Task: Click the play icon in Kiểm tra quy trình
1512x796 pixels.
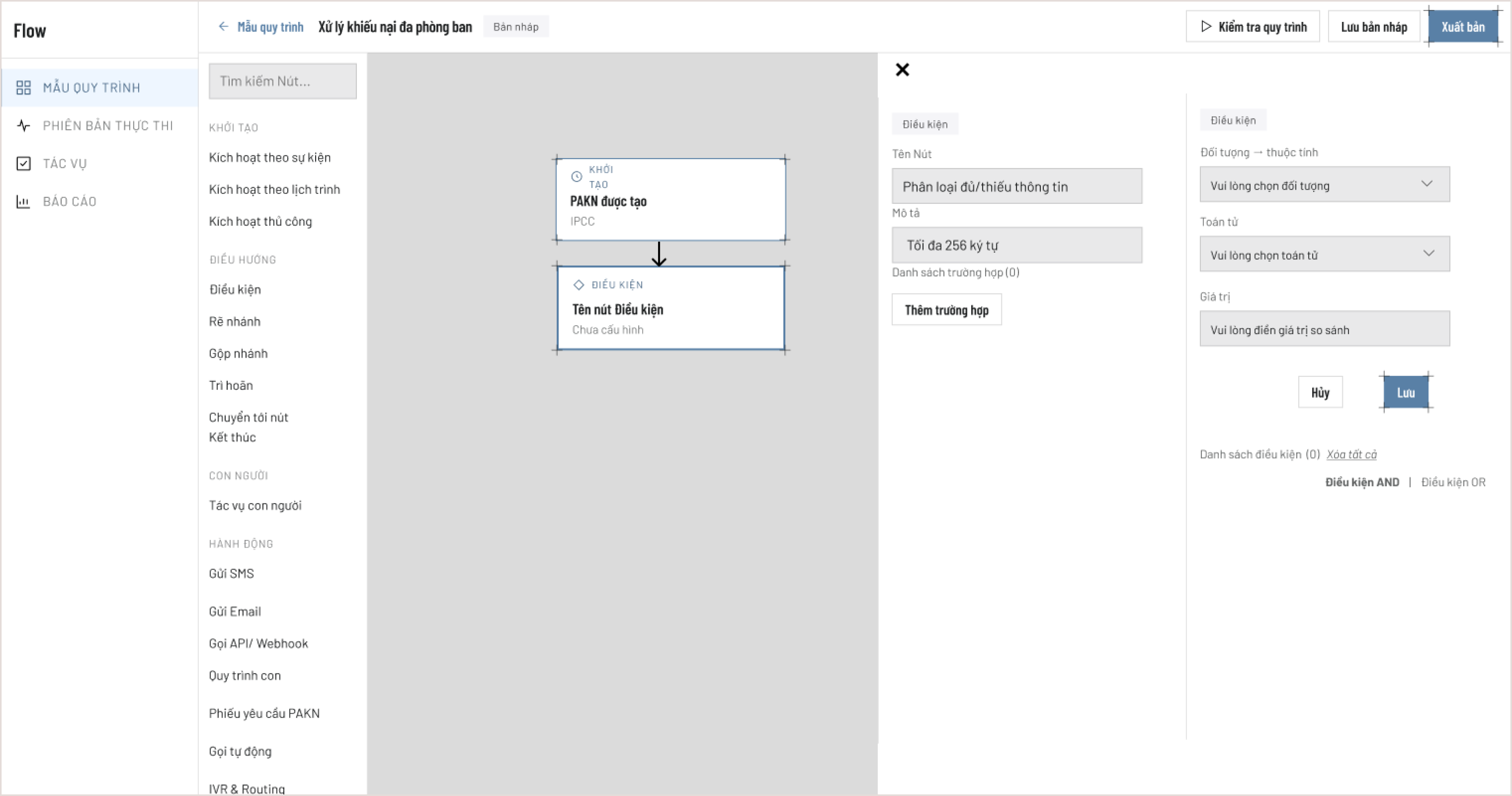Action: coord(1206,26)
